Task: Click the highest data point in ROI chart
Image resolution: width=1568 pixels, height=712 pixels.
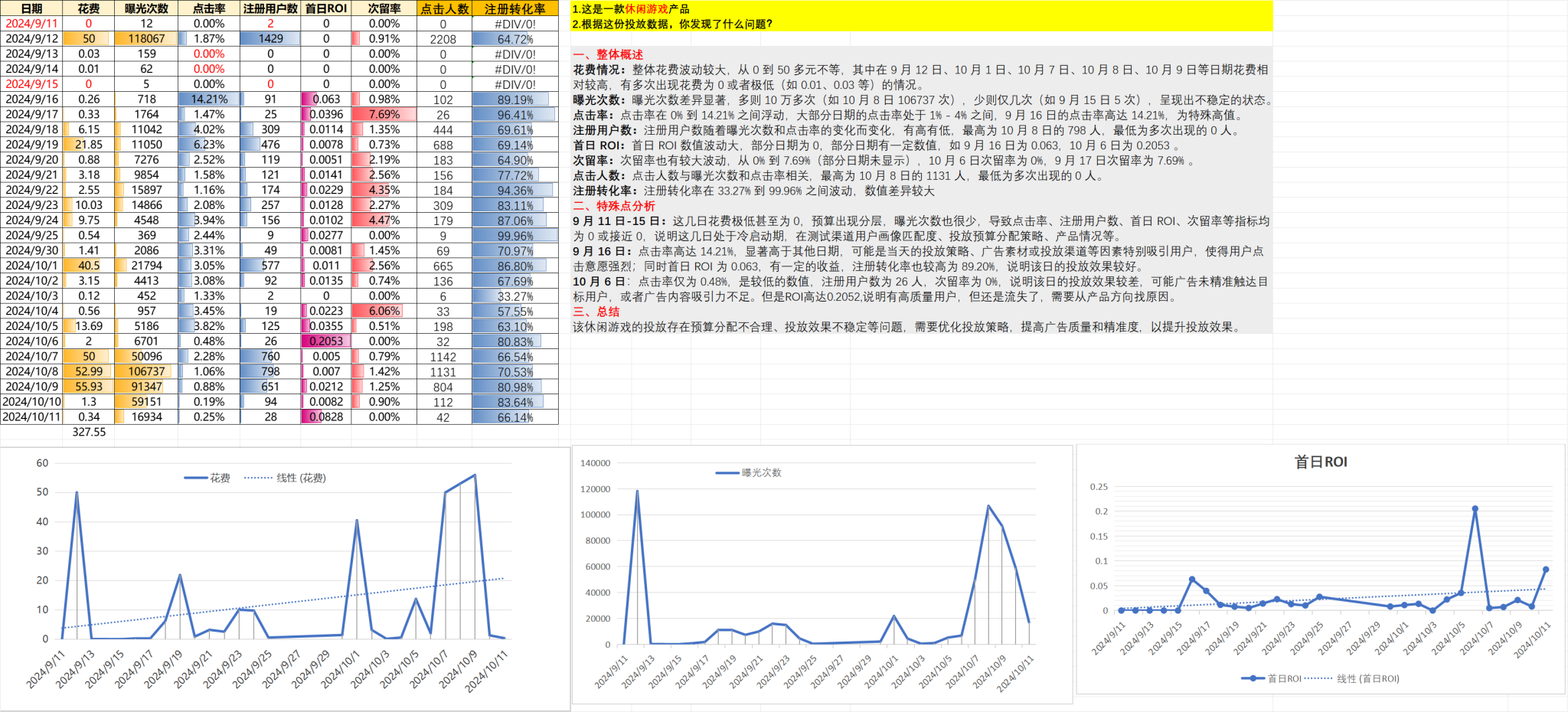Action: [x=1475, y=509]
